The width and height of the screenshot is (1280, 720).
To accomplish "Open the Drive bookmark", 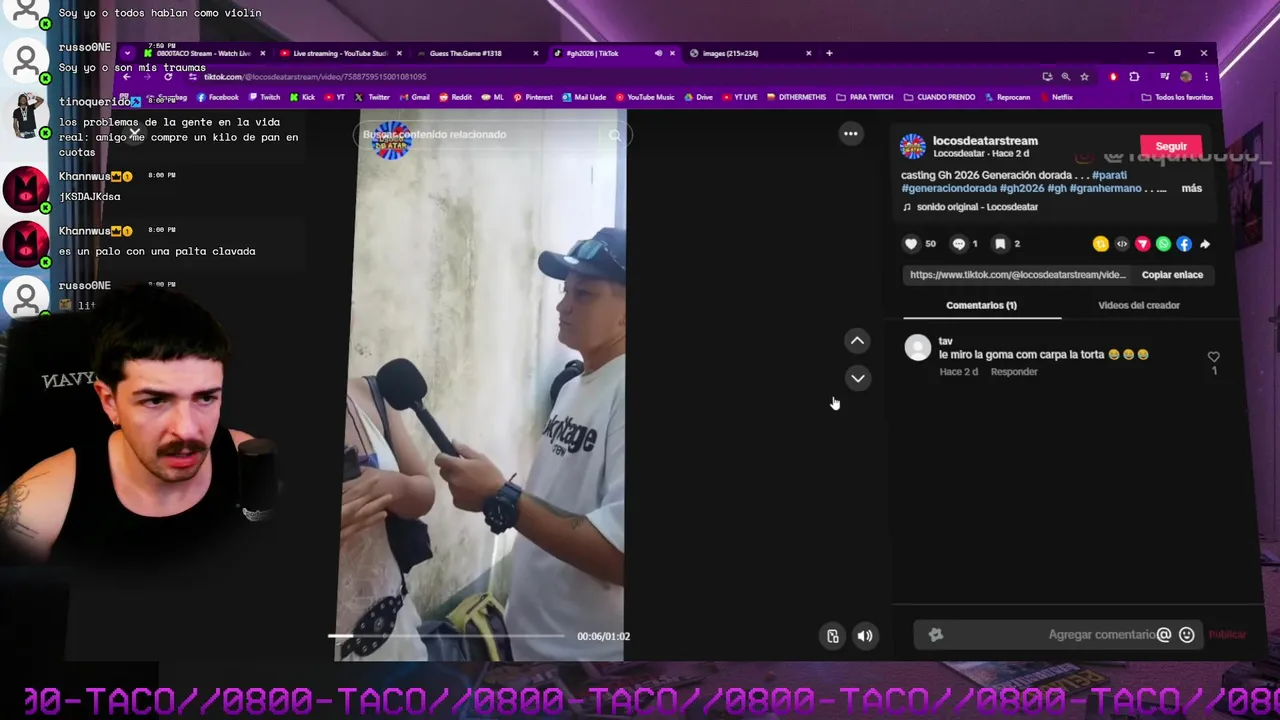I will click(699, 97).
